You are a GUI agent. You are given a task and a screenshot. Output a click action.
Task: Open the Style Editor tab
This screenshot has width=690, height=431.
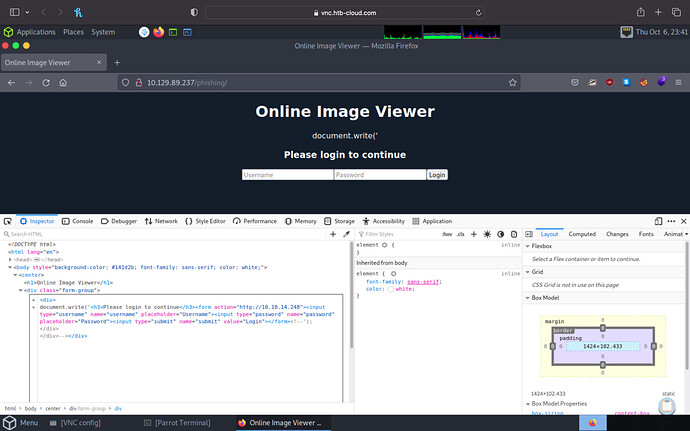point(205,221)
